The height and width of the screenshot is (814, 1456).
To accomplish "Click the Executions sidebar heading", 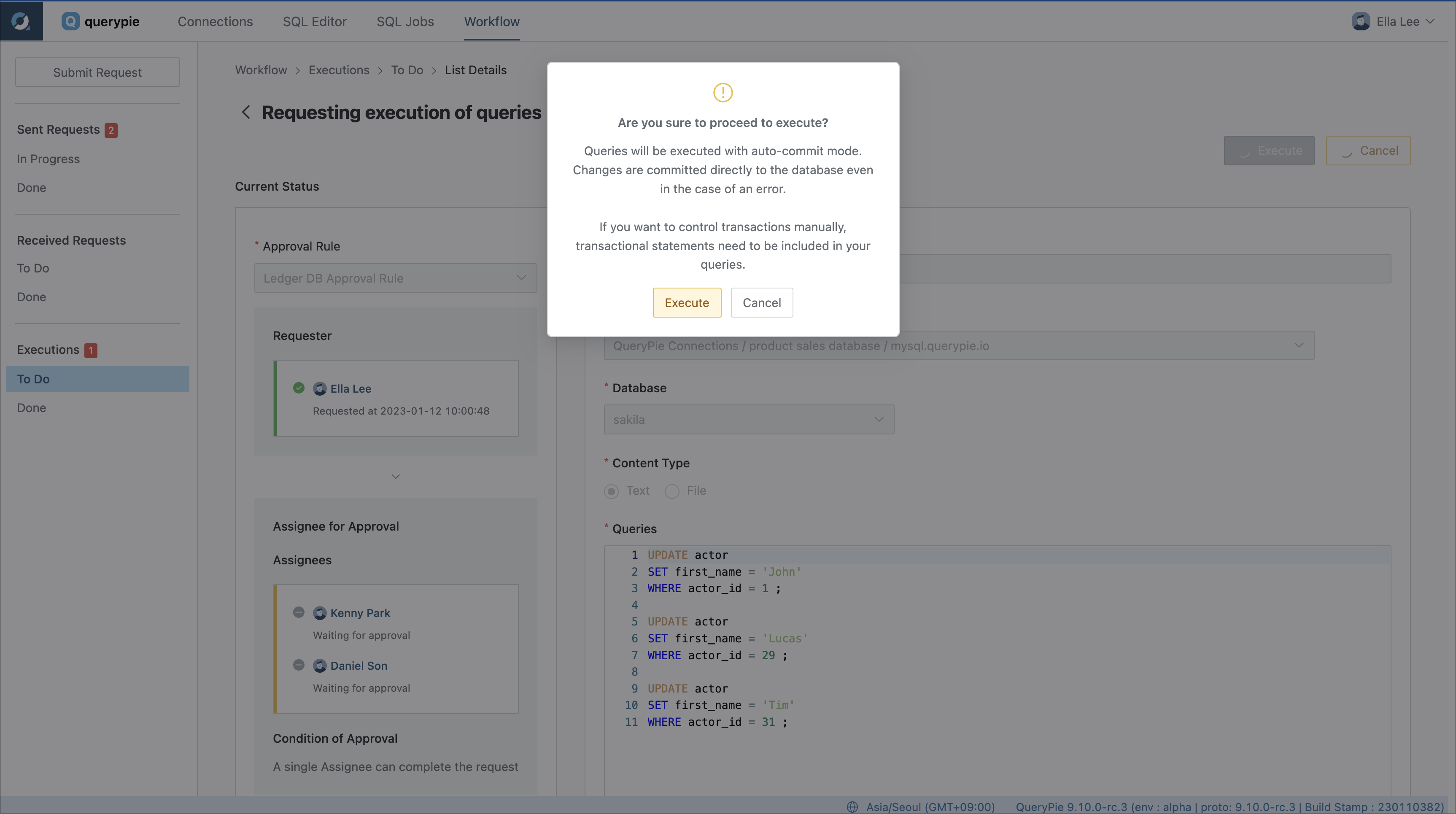I will point(48,350).
